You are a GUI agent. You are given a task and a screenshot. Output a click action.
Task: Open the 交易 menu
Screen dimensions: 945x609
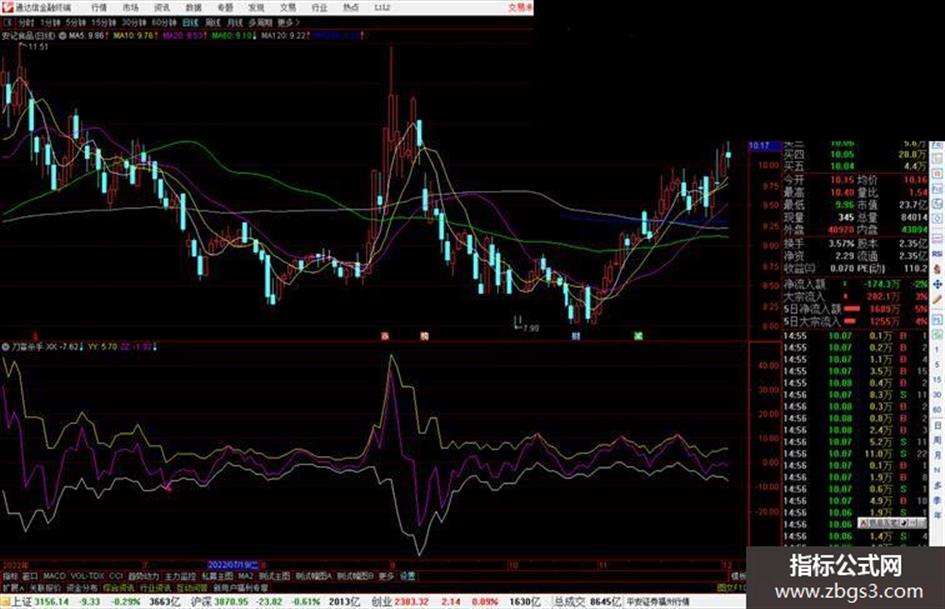[287, 7]
